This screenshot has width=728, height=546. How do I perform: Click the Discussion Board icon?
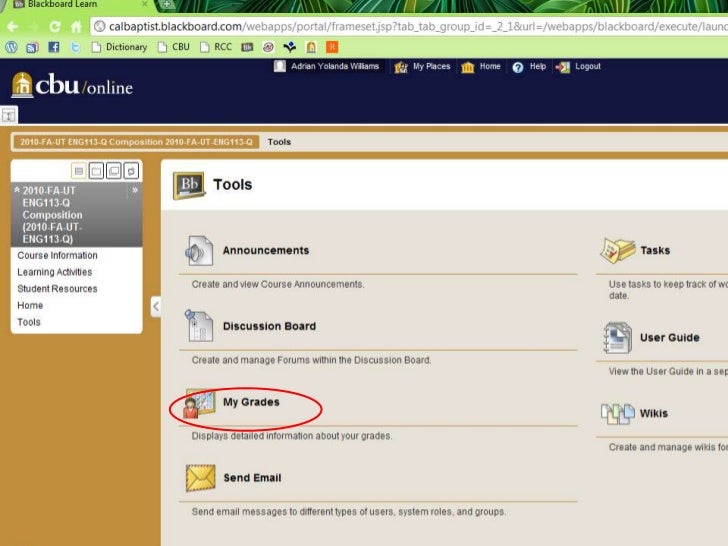[x=199, y=325]
